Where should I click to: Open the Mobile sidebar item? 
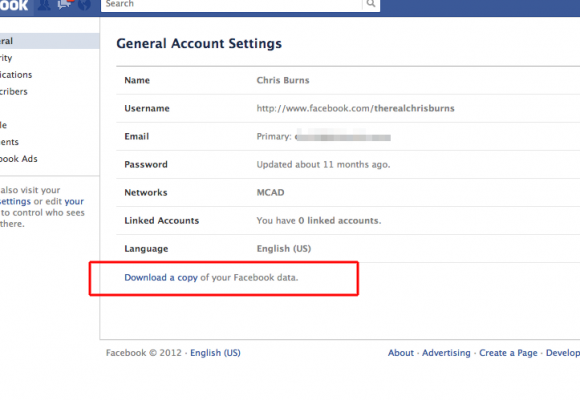tap(3, 125)
